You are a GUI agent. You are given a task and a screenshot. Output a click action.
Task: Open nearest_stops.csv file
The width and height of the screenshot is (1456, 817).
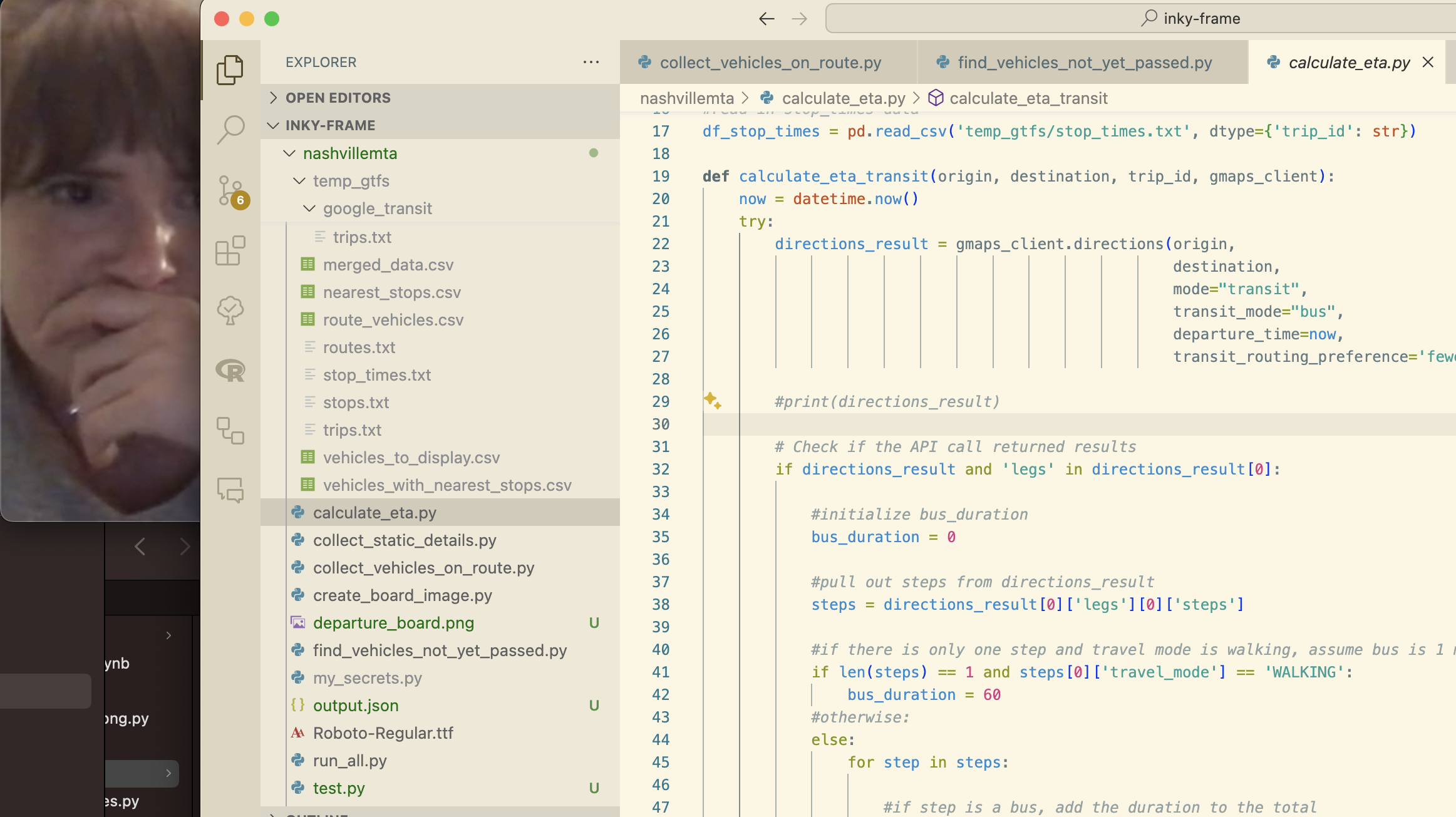tap(440, 292)
